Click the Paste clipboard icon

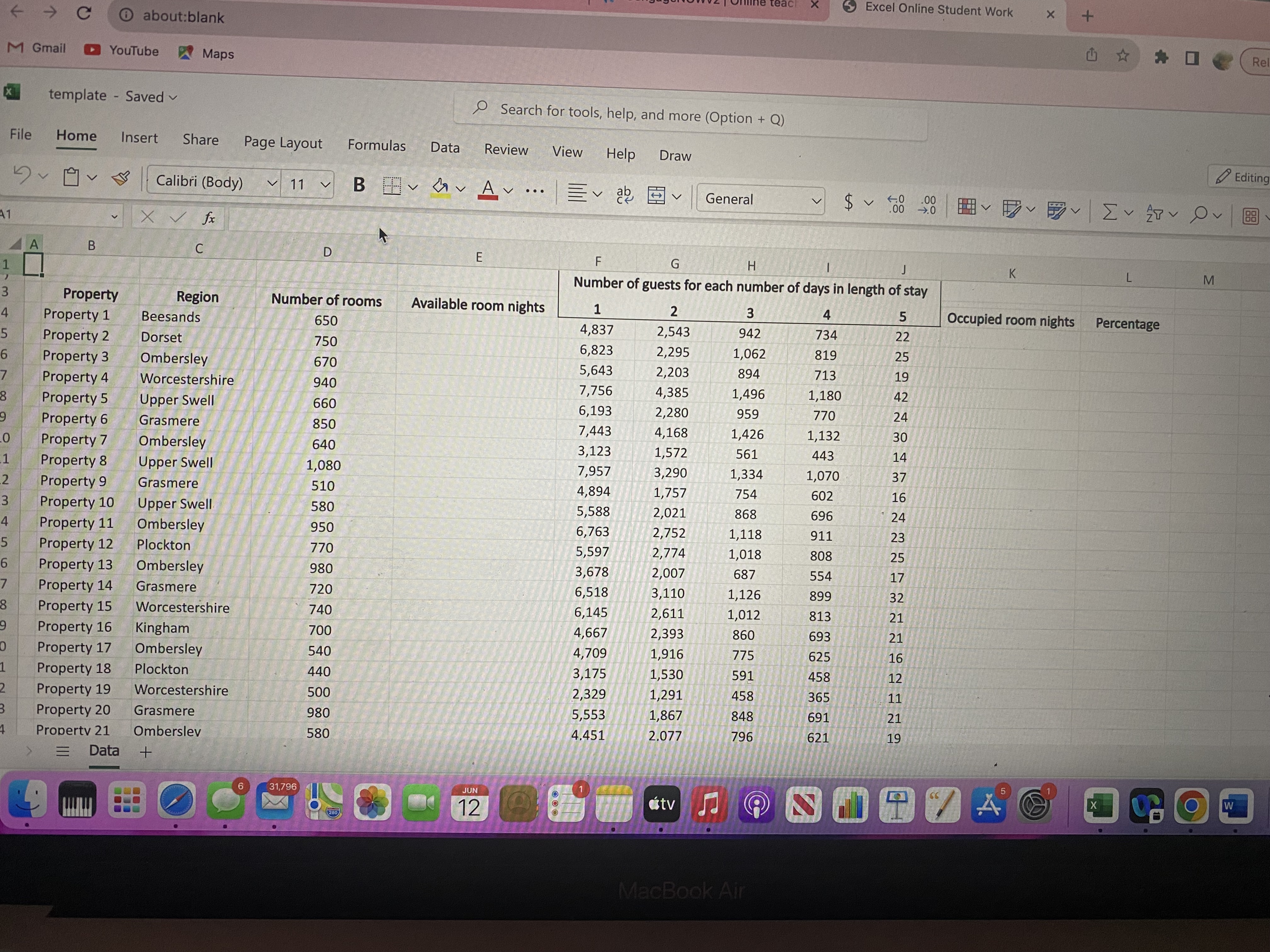(x=71, y=177)
